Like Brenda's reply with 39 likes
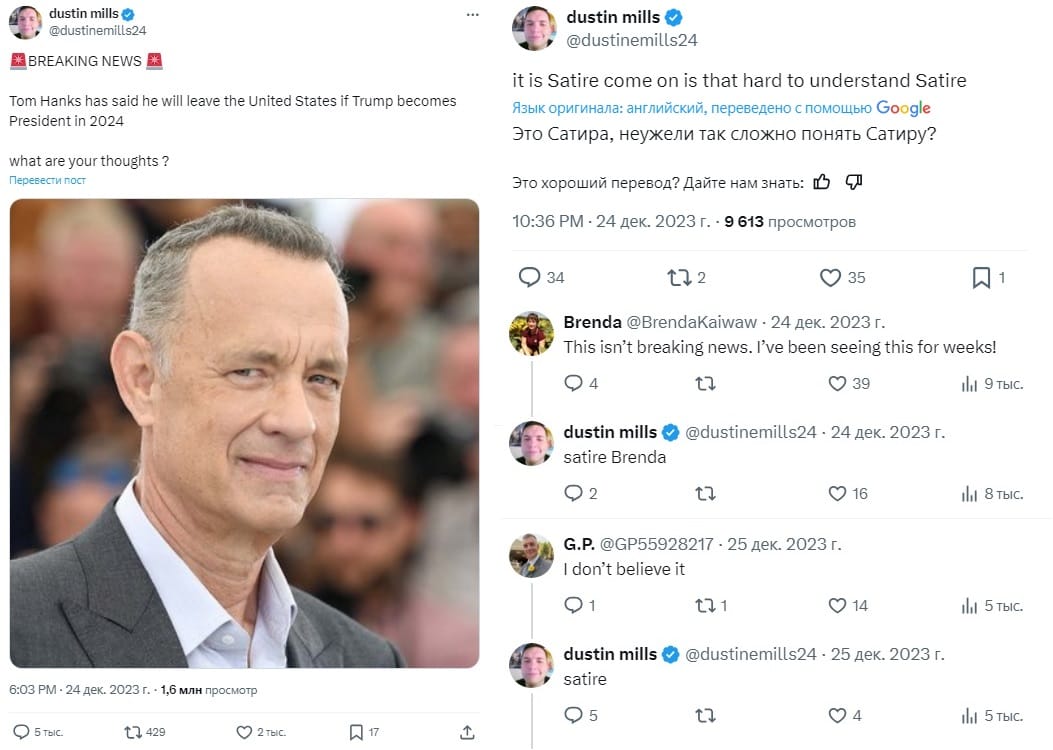The width and height of the screenshot is (1053, 750). [x=837, y=383]
